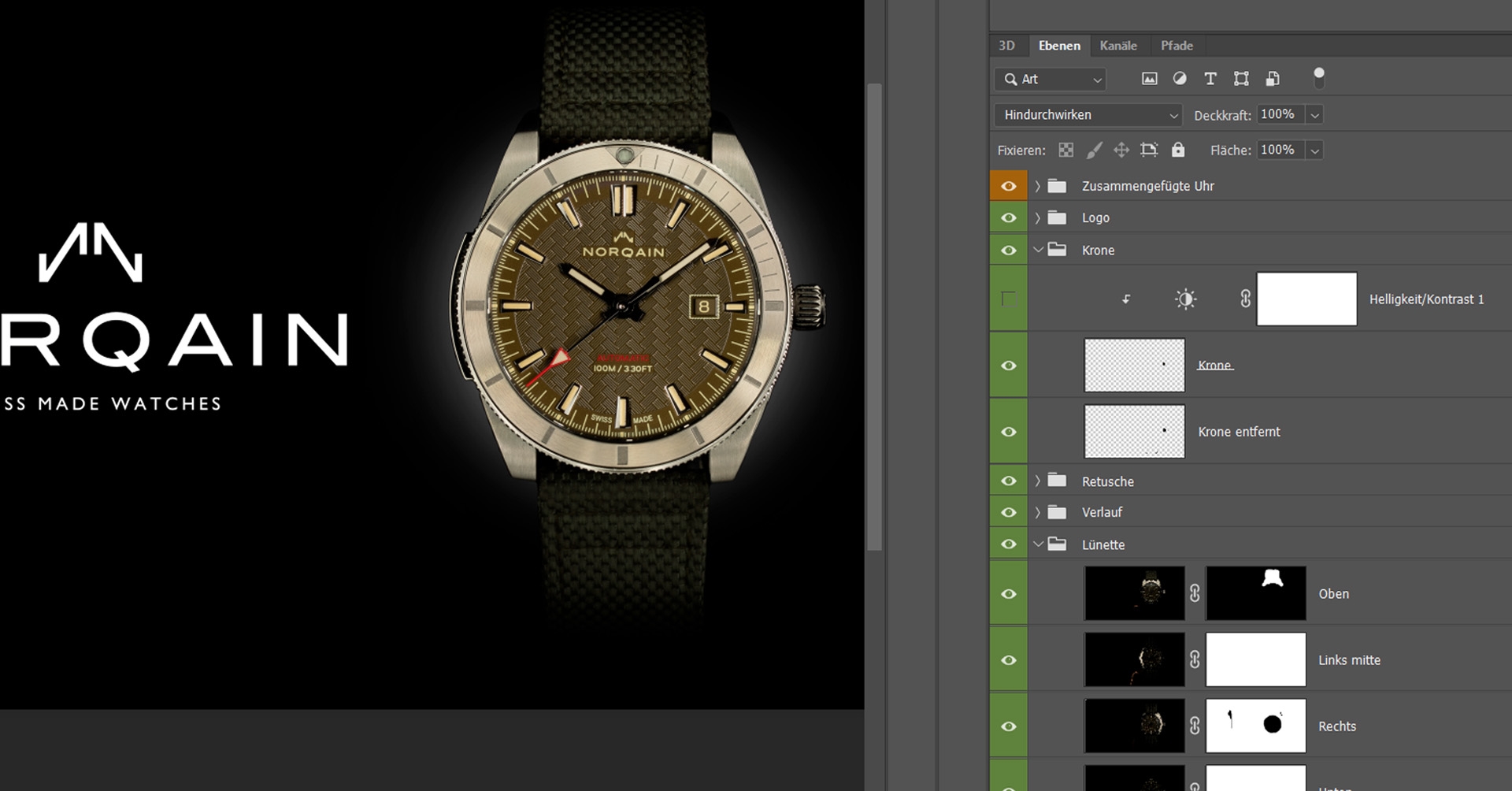Image resolution: width=1512 pixels, height=791 pixels.
Task: Switch to the Pfade tab
Action: tap(1177, 46)
